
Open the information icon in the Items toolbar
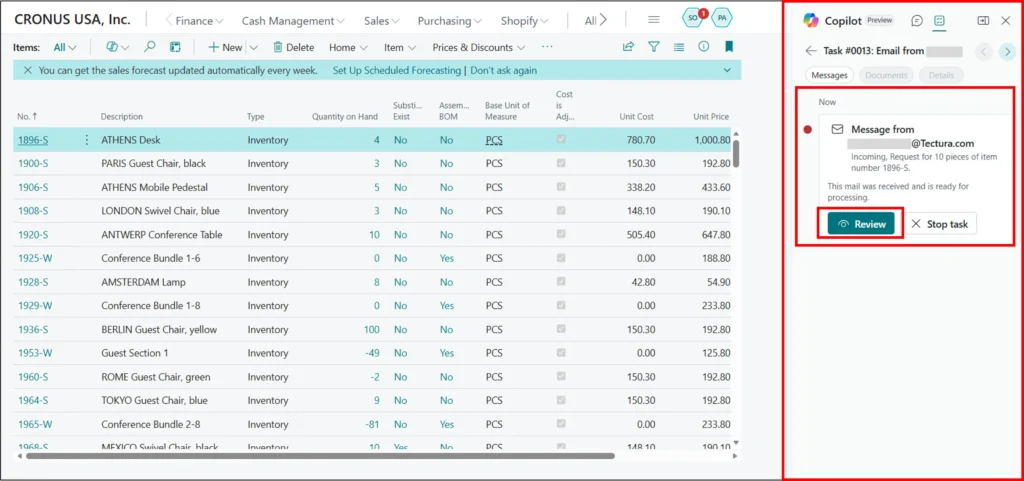pos(704,47)
